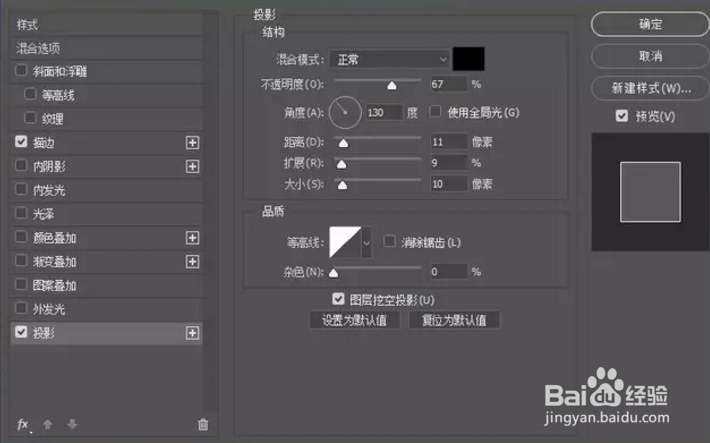Viewport: 710px width, 443px height.
Task: Click the fx add layer effect icon
Action: pyautogui.click(x=23, y=424)
